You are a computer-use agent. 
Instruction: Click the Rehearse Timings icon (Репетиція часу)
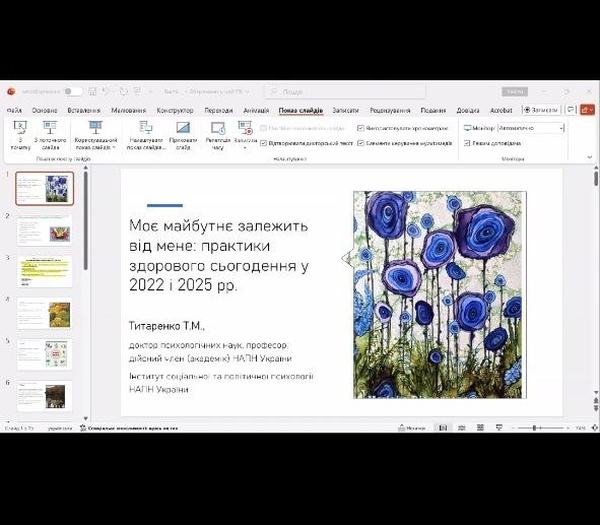[x=218, y=128]
